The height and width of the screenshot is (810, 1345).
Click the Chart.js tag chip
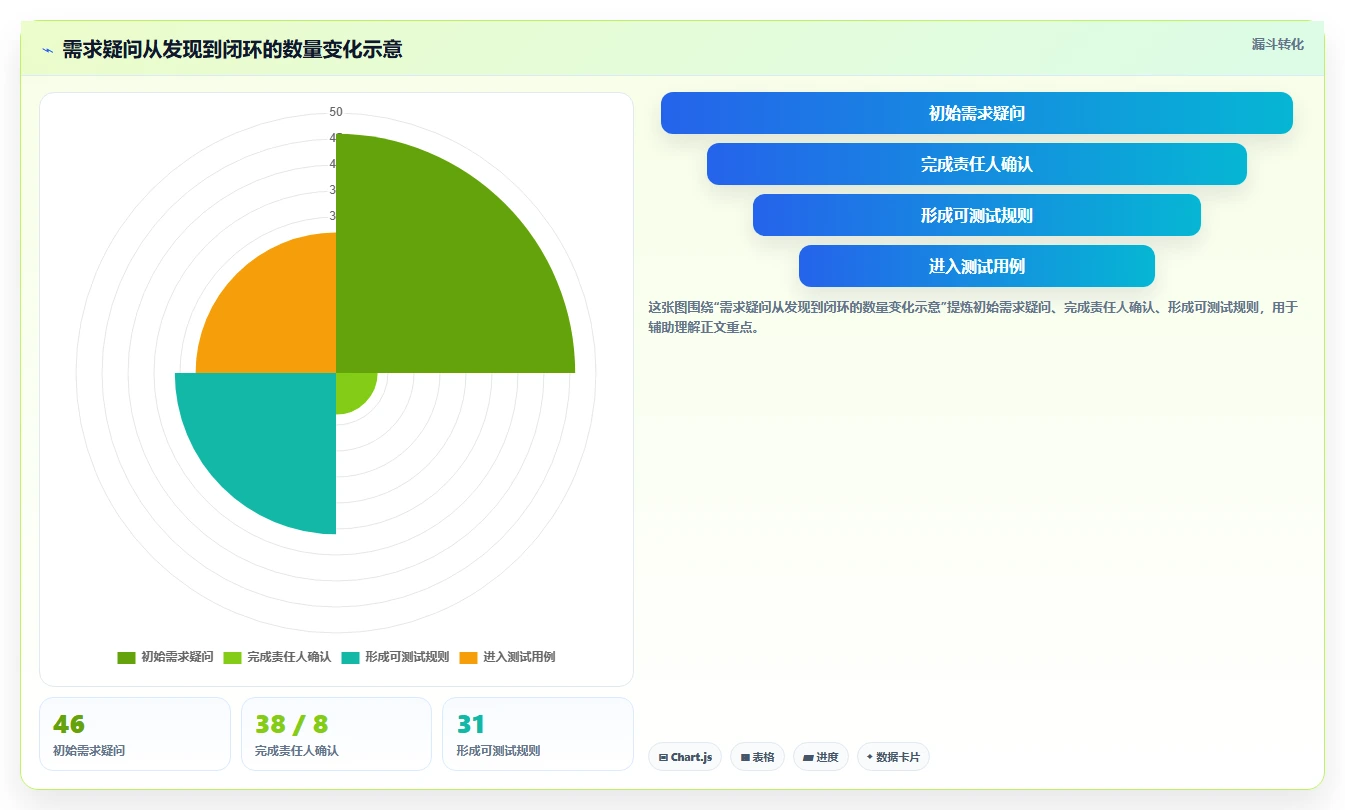tap(685, 757)
